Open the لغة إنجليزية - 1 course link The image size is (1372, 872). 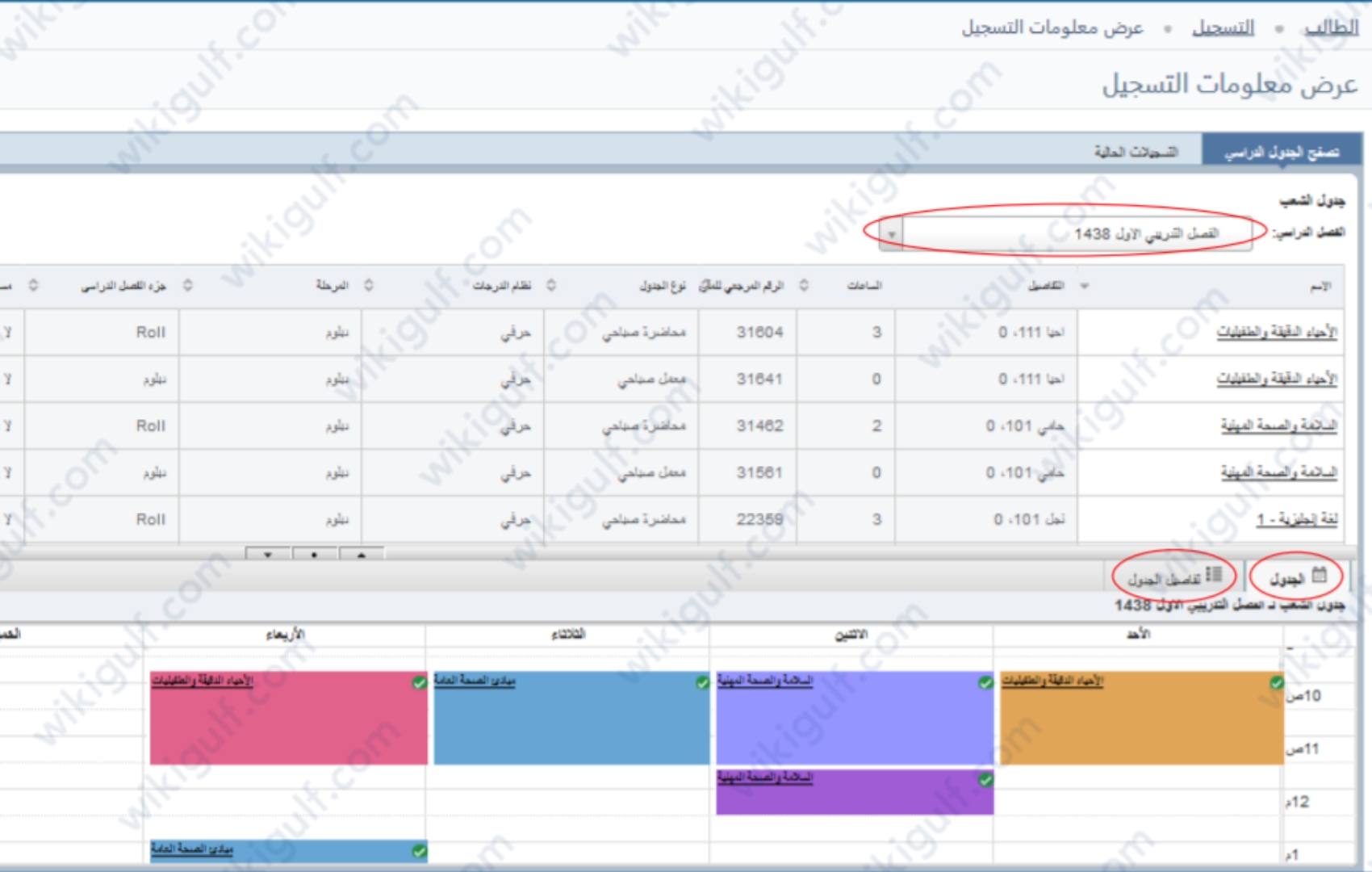point(1297,519)
